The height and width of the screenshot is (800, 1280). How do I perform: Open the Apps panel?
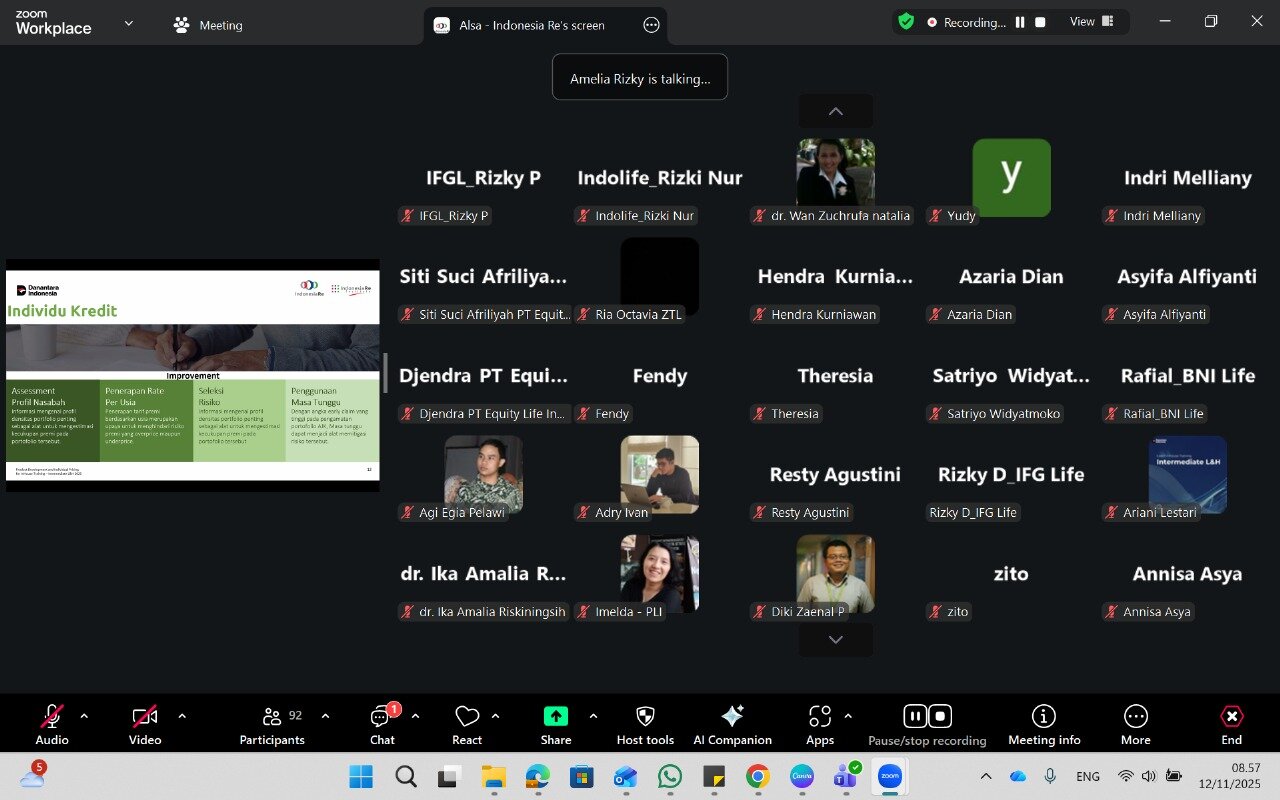[820, 724]
